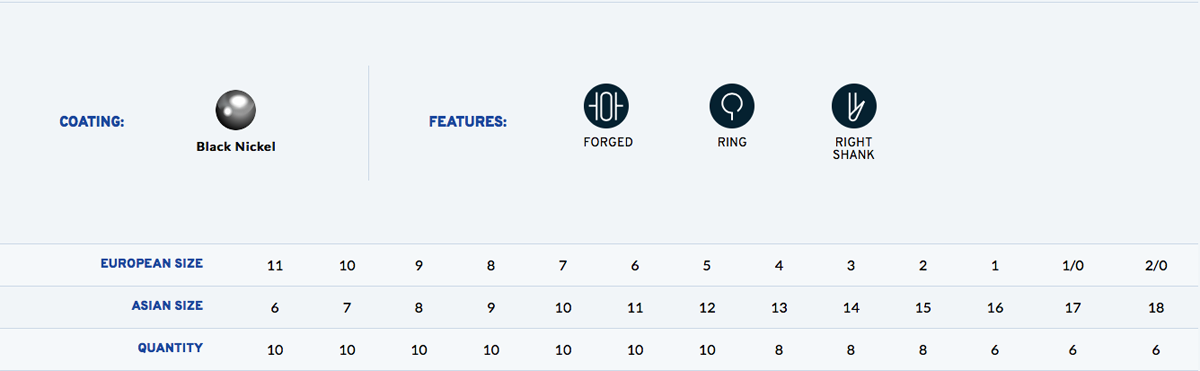Click the FORGED text label
Image resolution: width=1200 pixels, height=371 pixels.
click(x=608, y=143)
